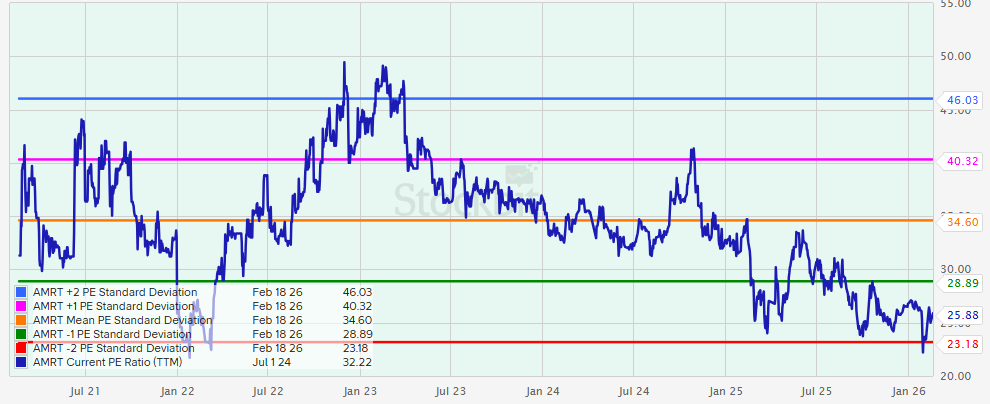Click the StockCharts watermark in chart center
Image resolution: width=990 pixels, height=404 pixels.
462,195
